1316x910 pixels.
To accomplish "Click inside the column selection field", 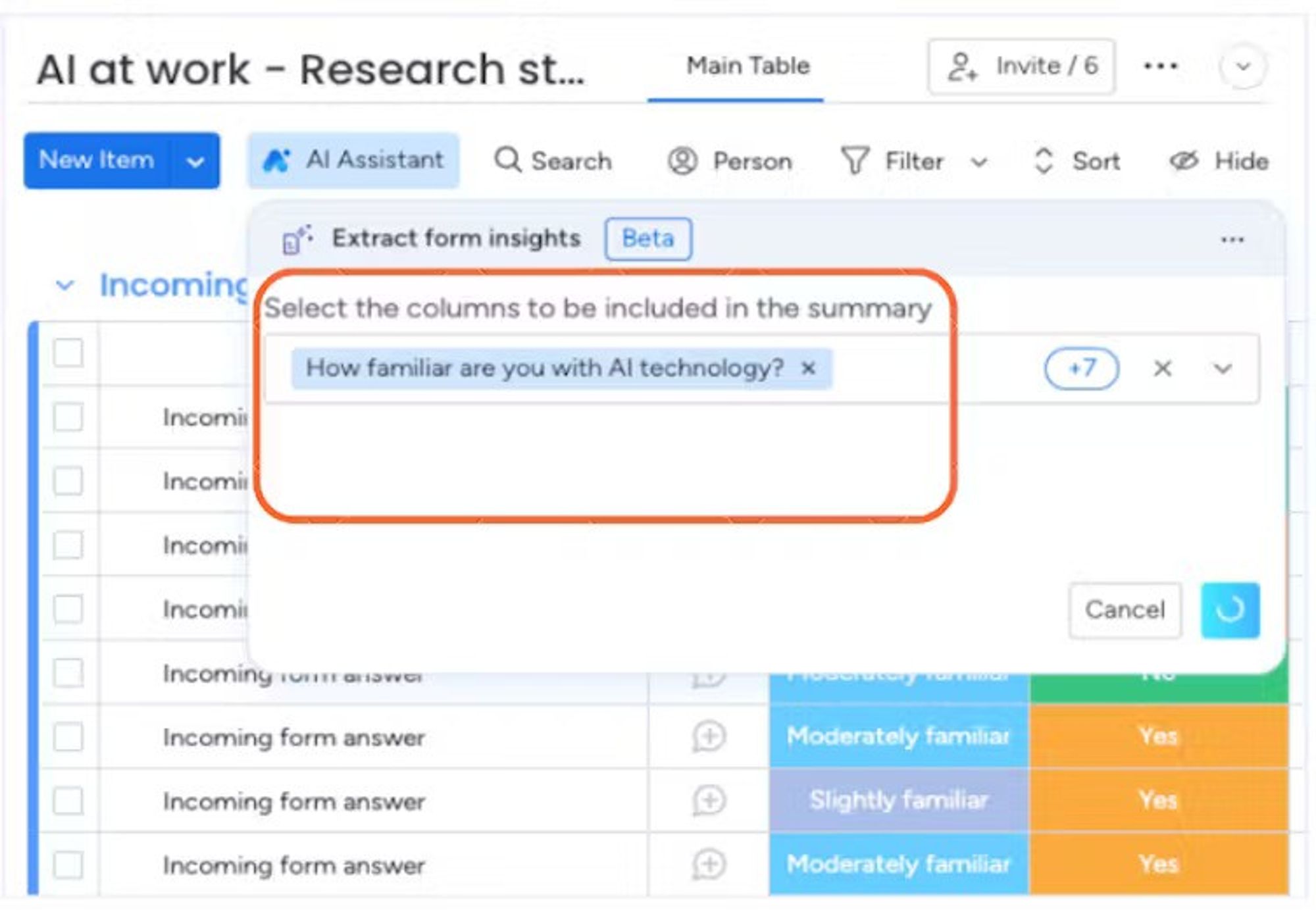I will click(x=761, y=368).
